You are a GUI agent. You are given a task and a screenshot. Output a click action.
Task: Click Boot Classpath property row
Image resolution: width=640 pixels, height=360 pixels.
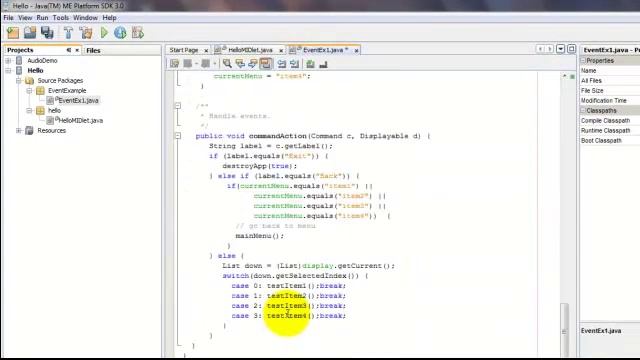pyautogui.click(x=610, y=140)
